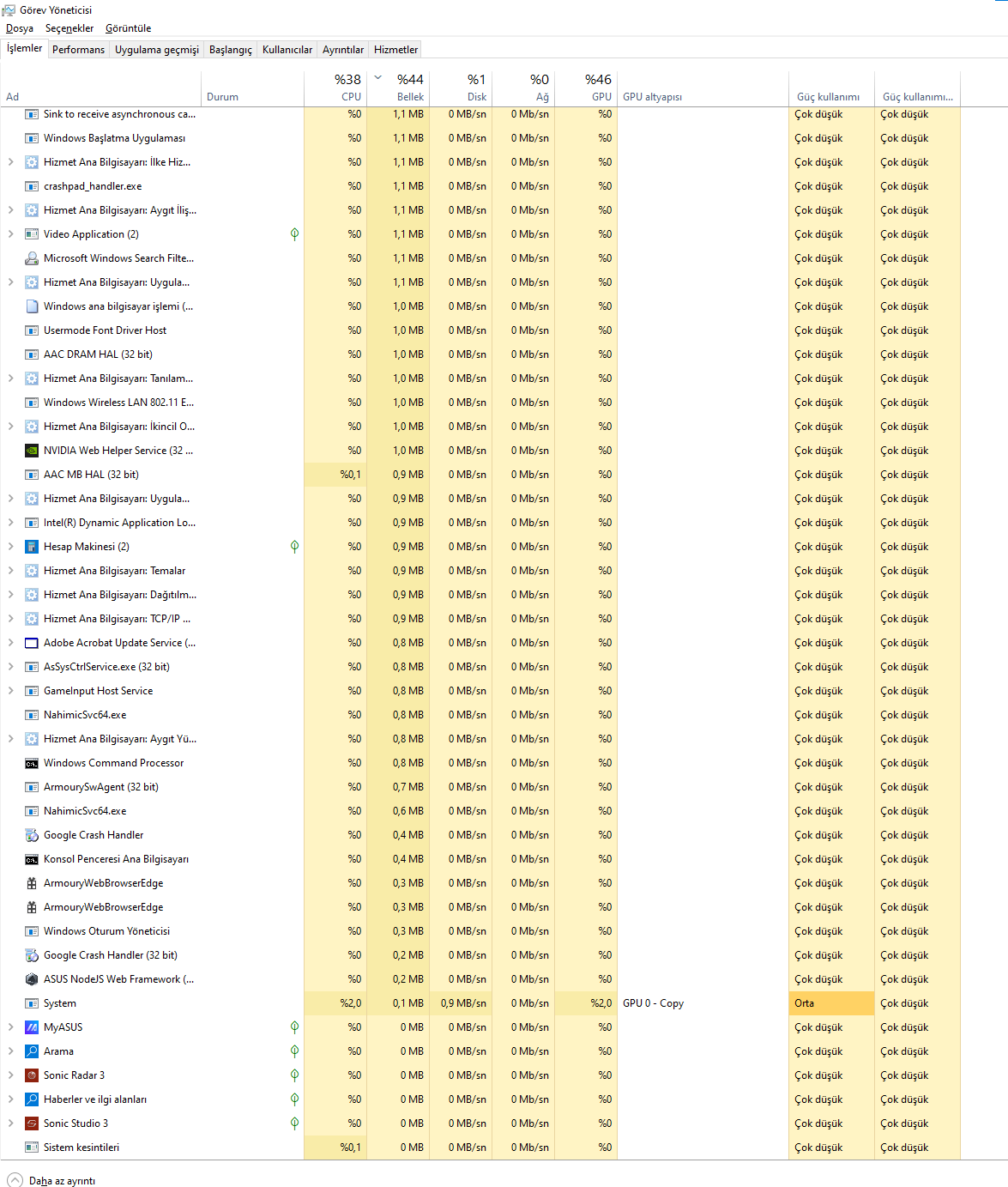Sort by the Ad column header

click(101, 88)
